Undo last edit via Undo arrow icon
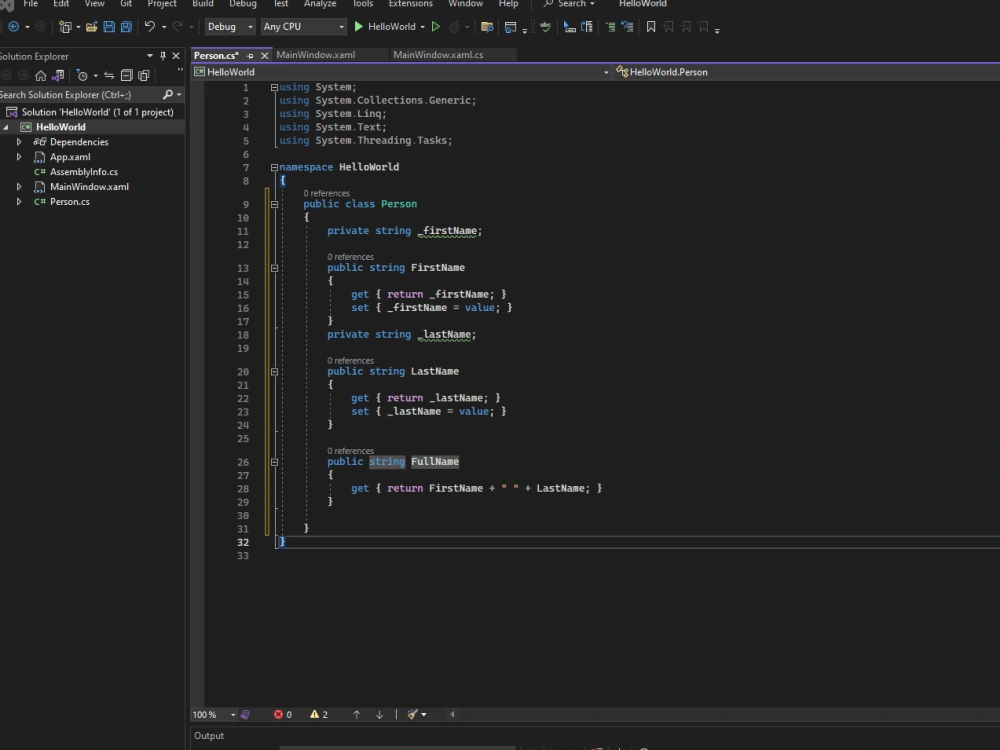Screen dimensions: 1000x750 point(148,27)
